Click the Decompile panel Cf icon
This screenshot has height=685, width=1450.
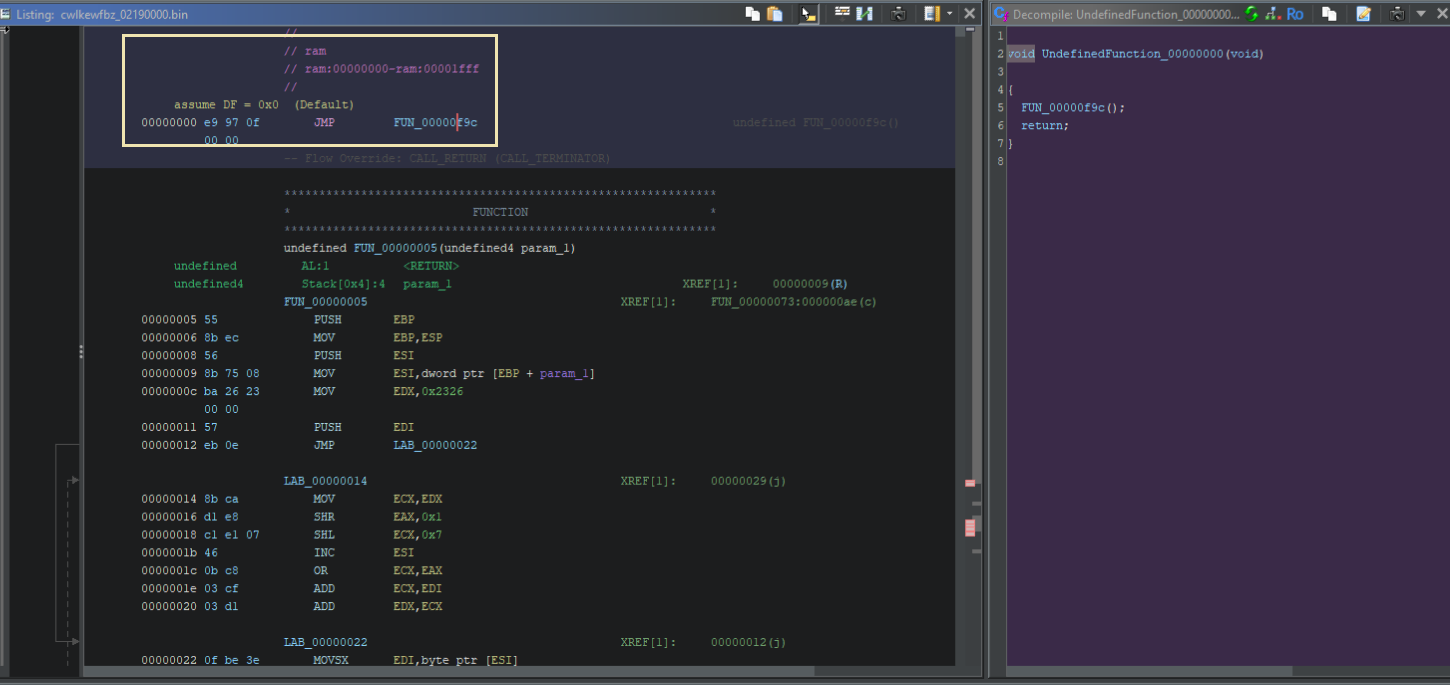[x=1000, y=14]
